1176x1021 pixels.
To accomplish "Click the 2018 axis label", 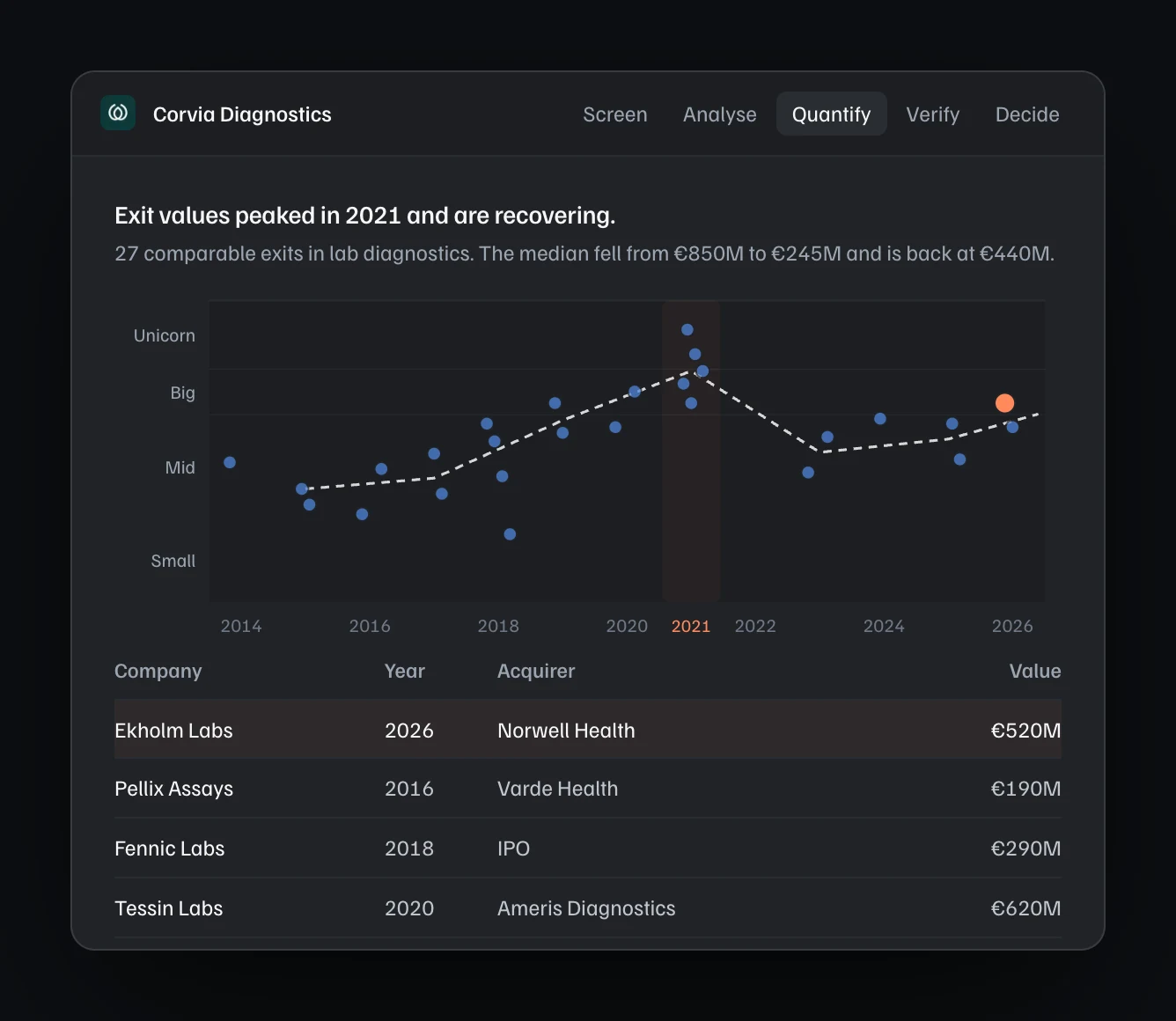I will tap(498, 626).
